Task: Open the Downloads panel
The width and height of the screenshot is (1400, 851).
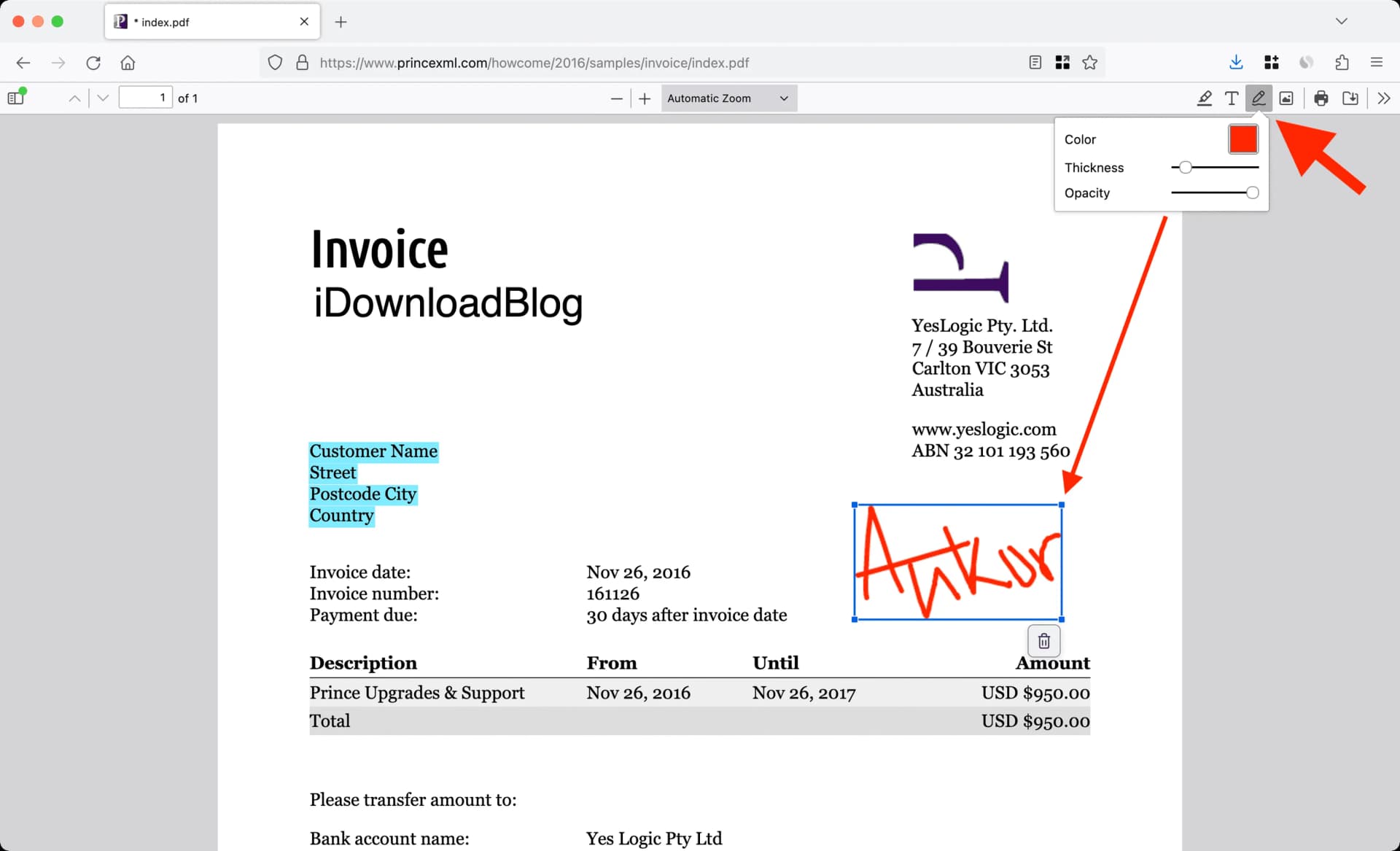Action: (x=1236, y=63)
